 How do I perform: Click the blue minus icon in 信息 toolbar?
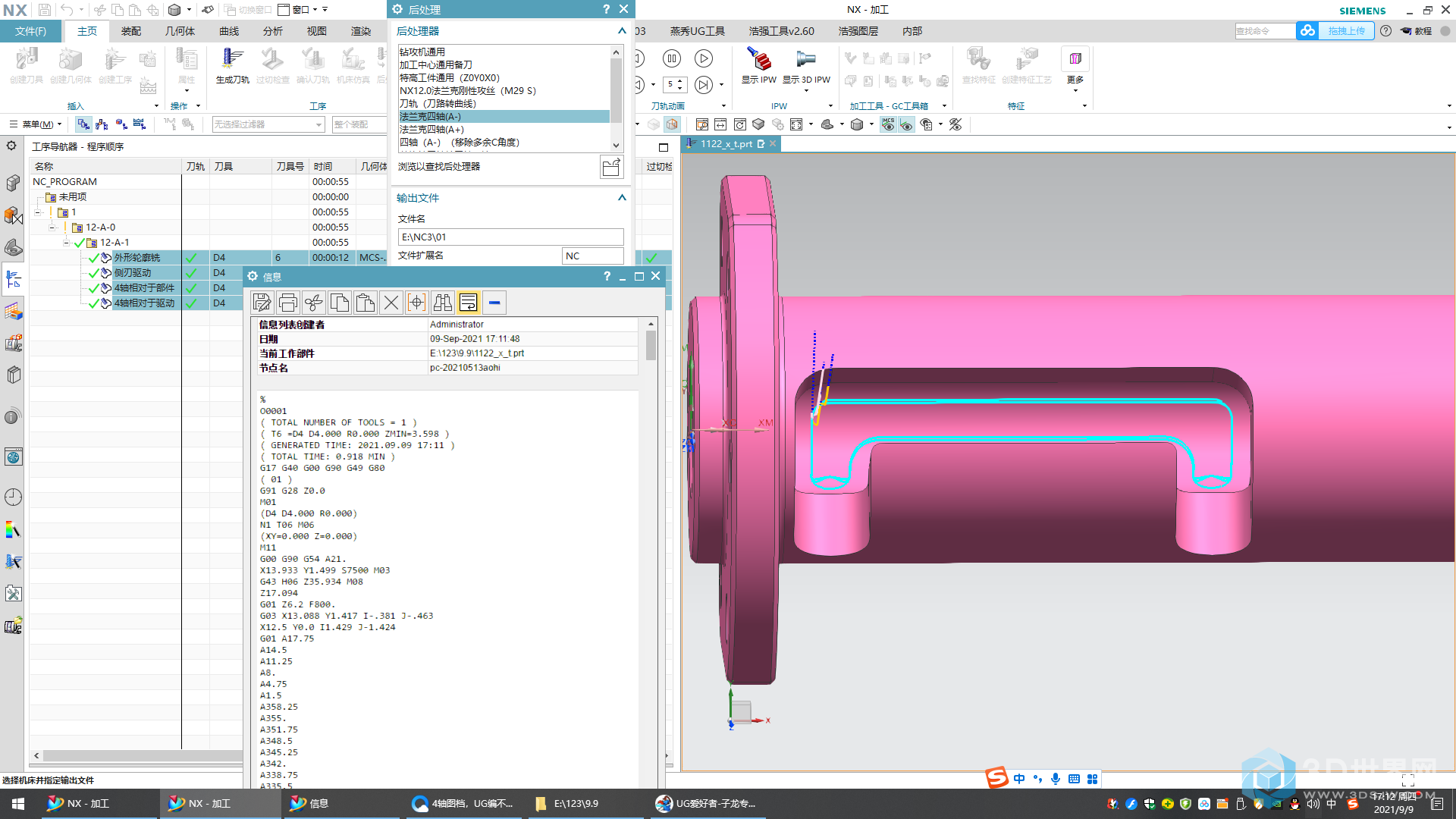[494, 303]
